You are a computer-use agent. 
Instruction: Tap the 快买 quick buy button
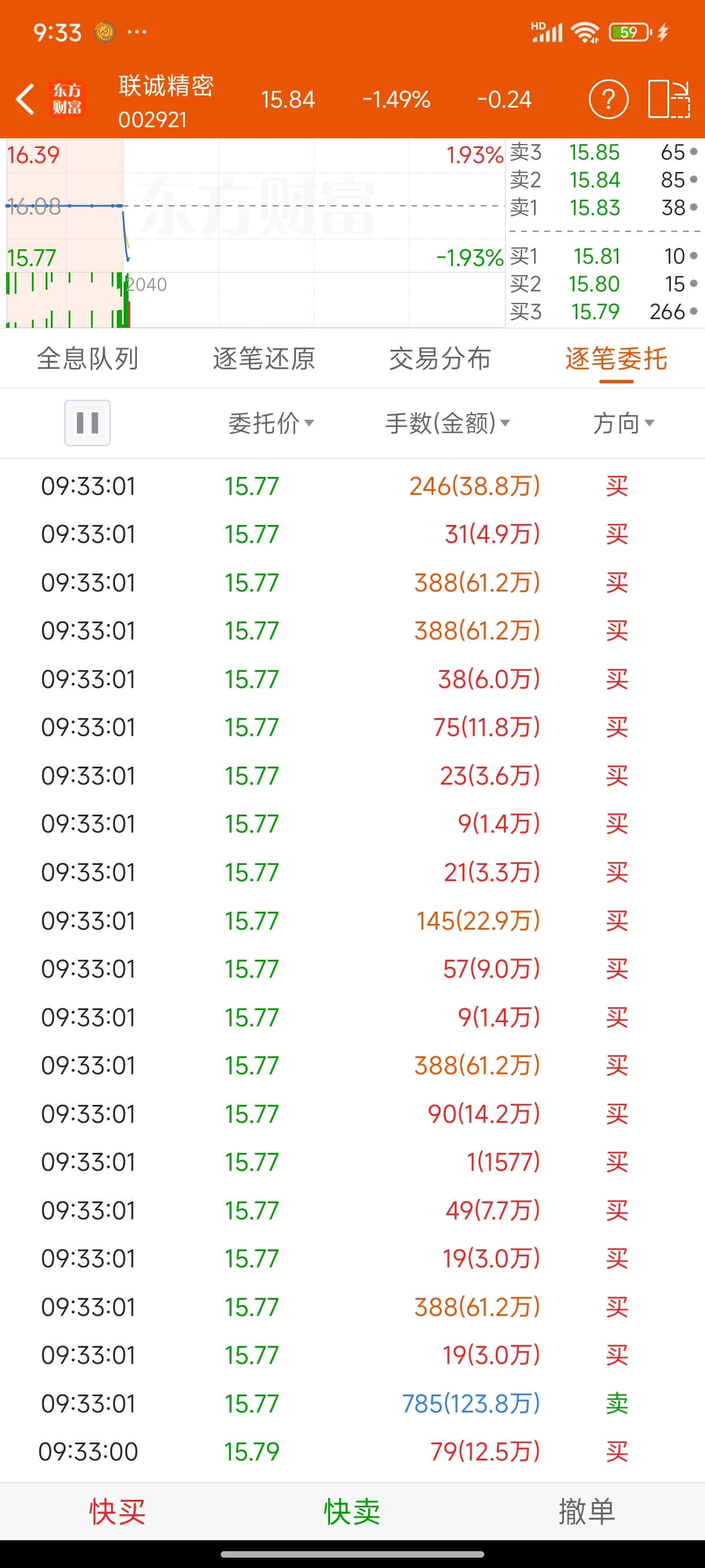pos(117,1512)
